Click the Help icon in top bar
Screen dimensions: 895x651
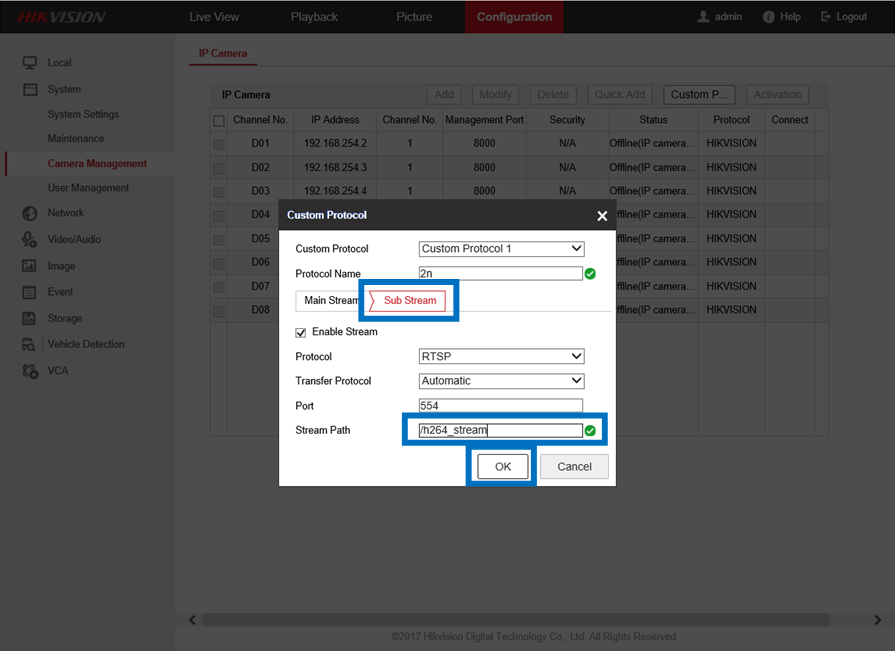point(768,17)
